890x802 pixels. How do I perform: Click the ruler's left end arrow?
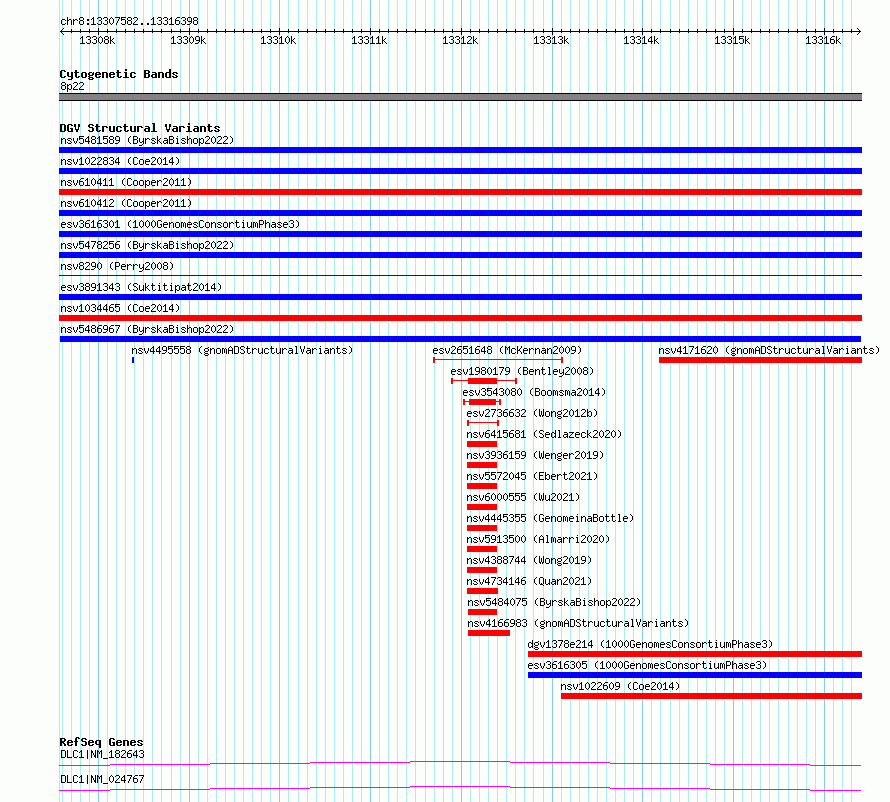point(62,31)
